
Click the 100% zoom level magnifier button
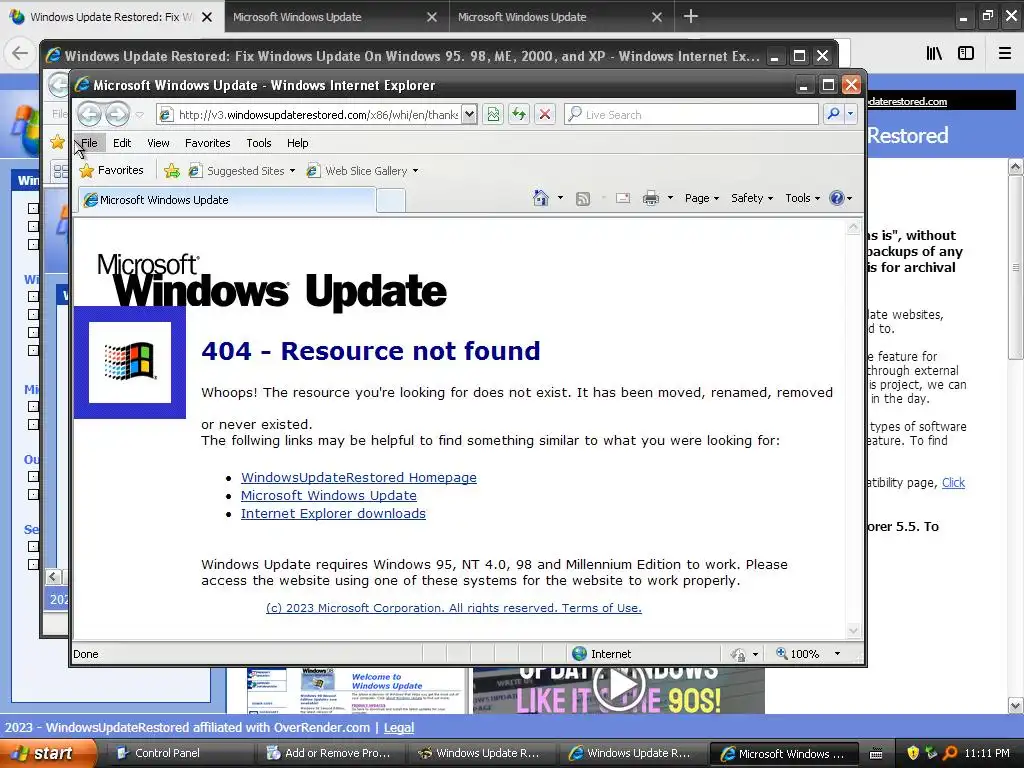tap(797, 654)
